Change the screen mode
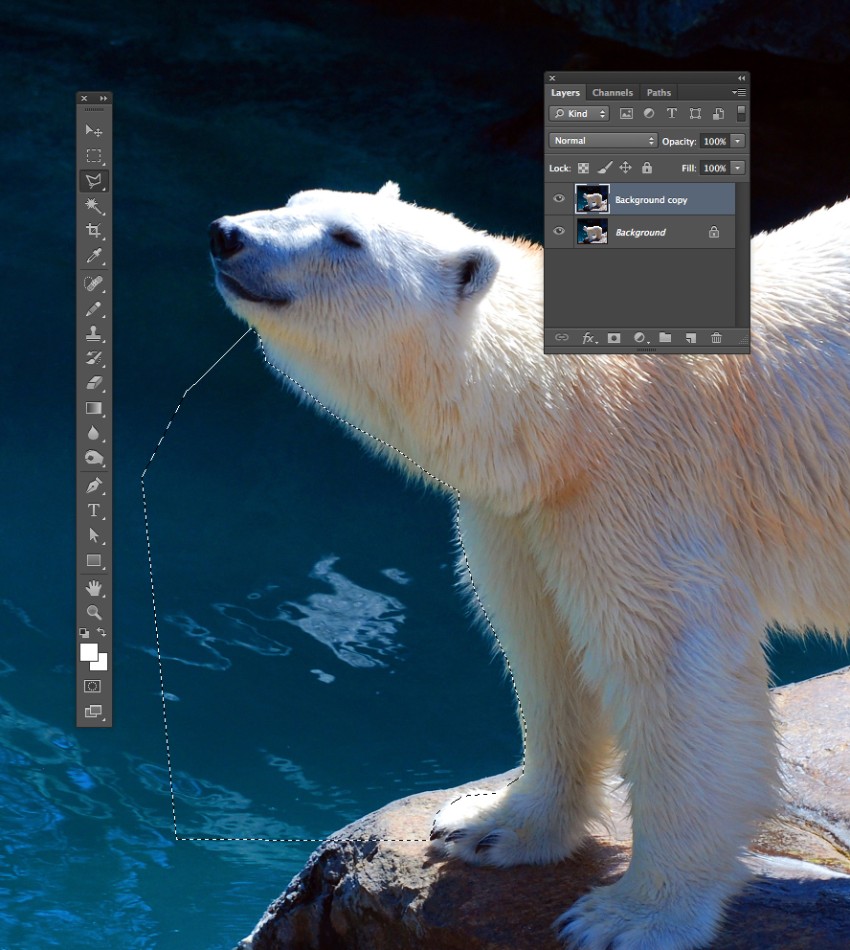 pos(93,711)
